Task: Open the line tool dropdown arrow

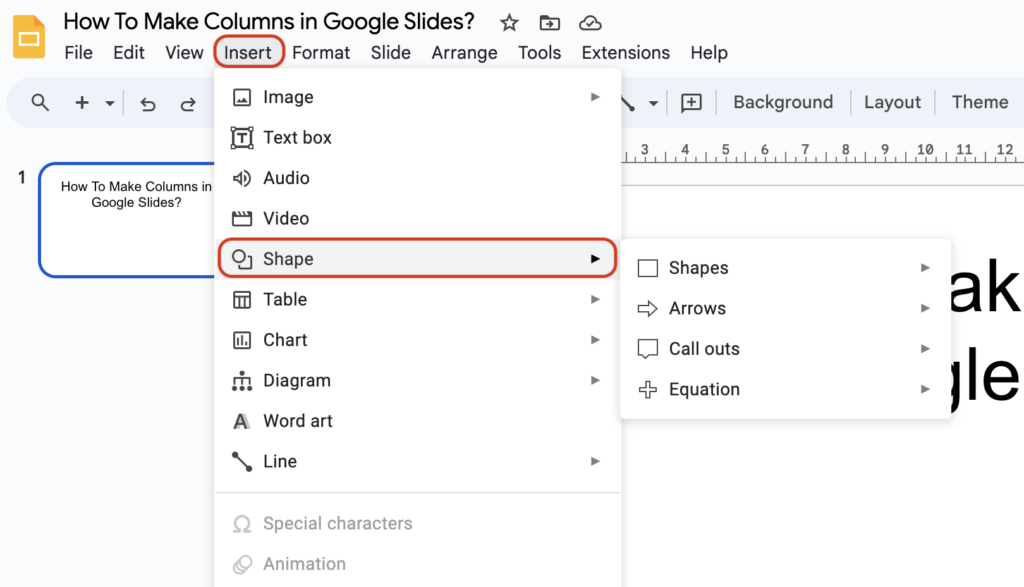Action: click(x=655, y=102)
